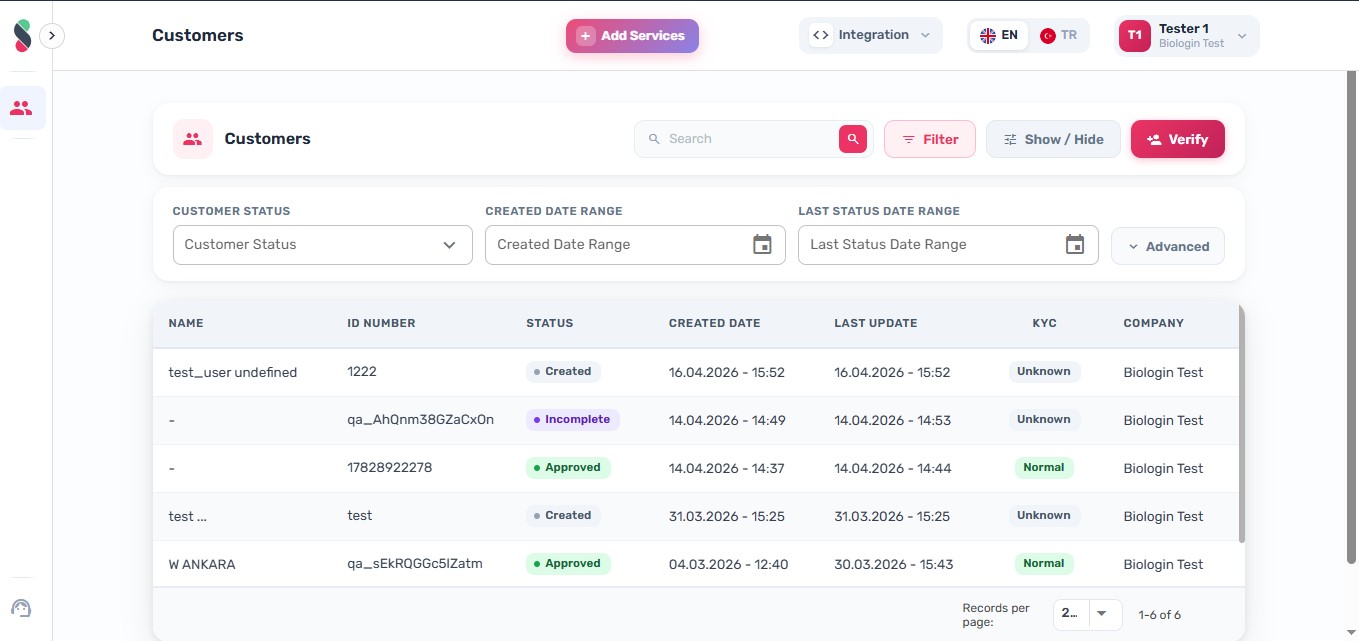Open the Customer Status dropdown

click(x=322, y=245)
